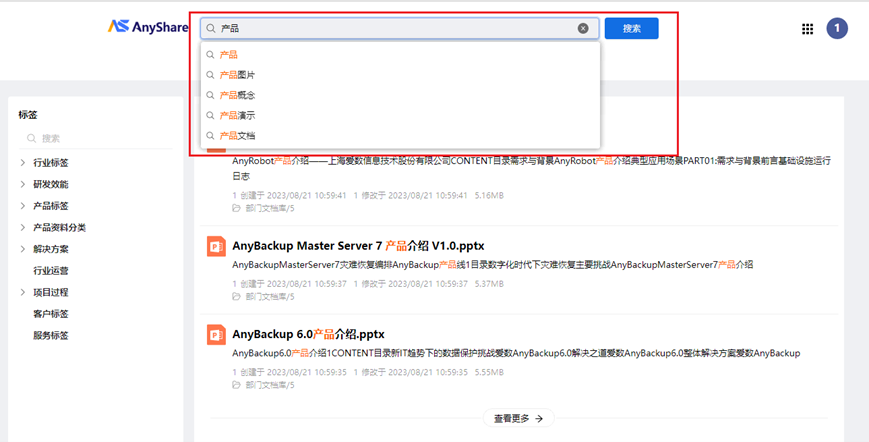This screenshot has height=442, width=869.
Task: Select the 产品资料分类 label
Action: click(x=60, y=228)
